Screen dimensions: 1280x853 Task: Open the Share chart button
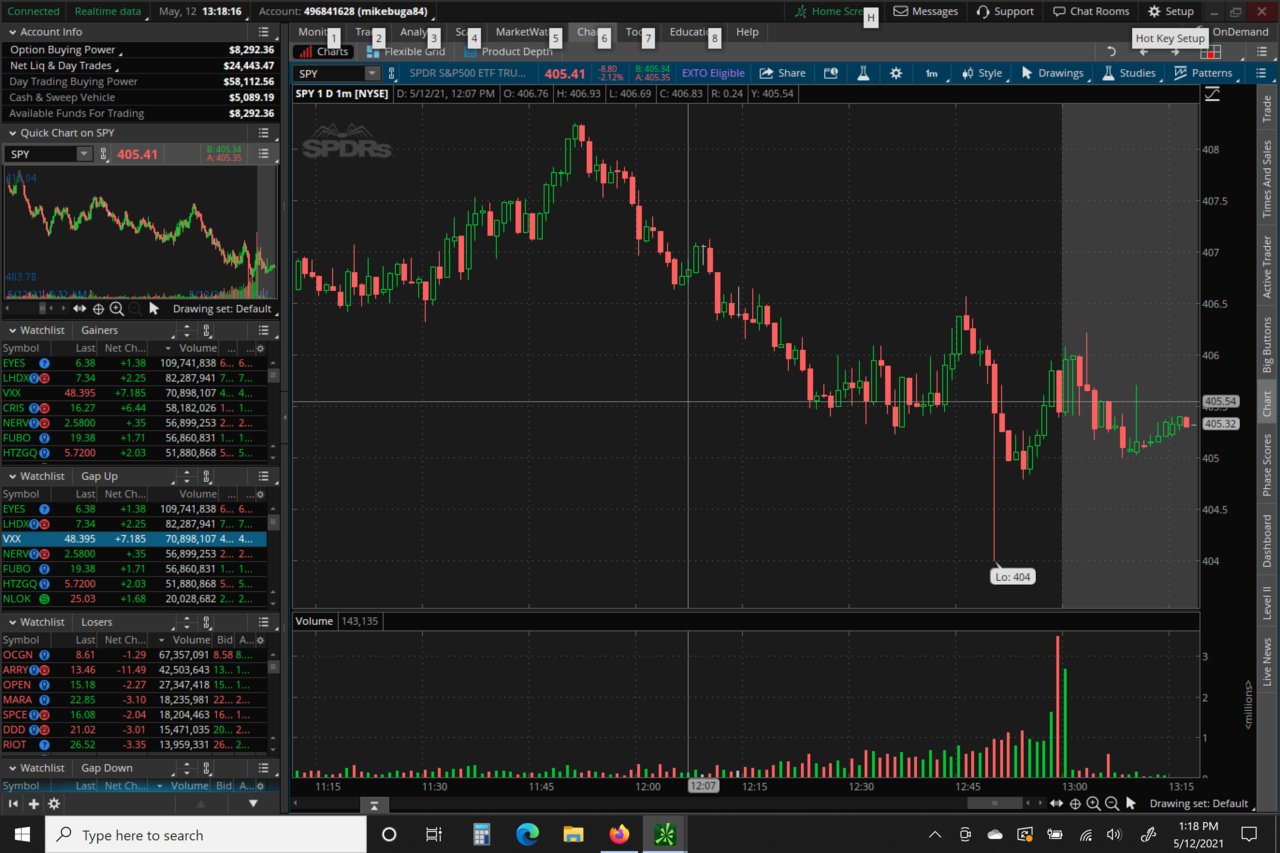[782, 73]
